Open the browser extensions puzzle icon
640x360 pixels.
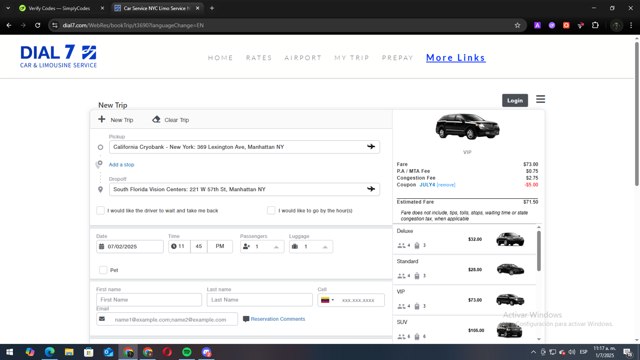tap(595, 25)
